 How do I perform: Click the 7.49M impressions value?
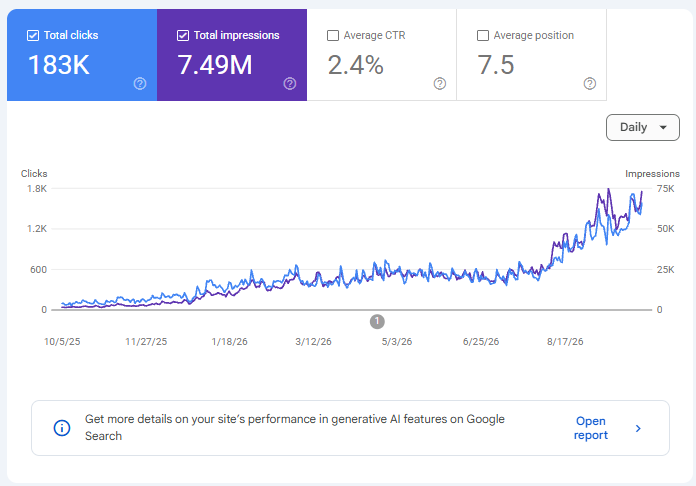coord(215,65)
